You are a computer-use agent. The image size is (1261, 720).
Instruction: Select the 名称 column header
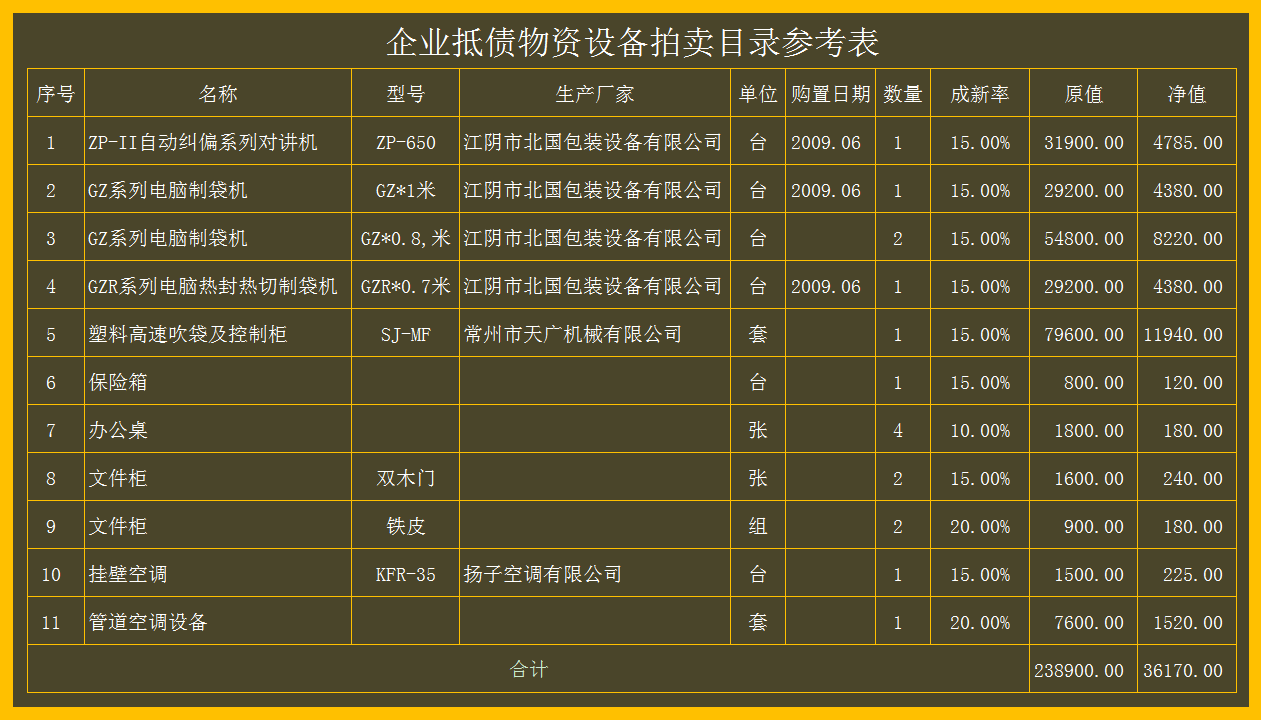point(218,94)
